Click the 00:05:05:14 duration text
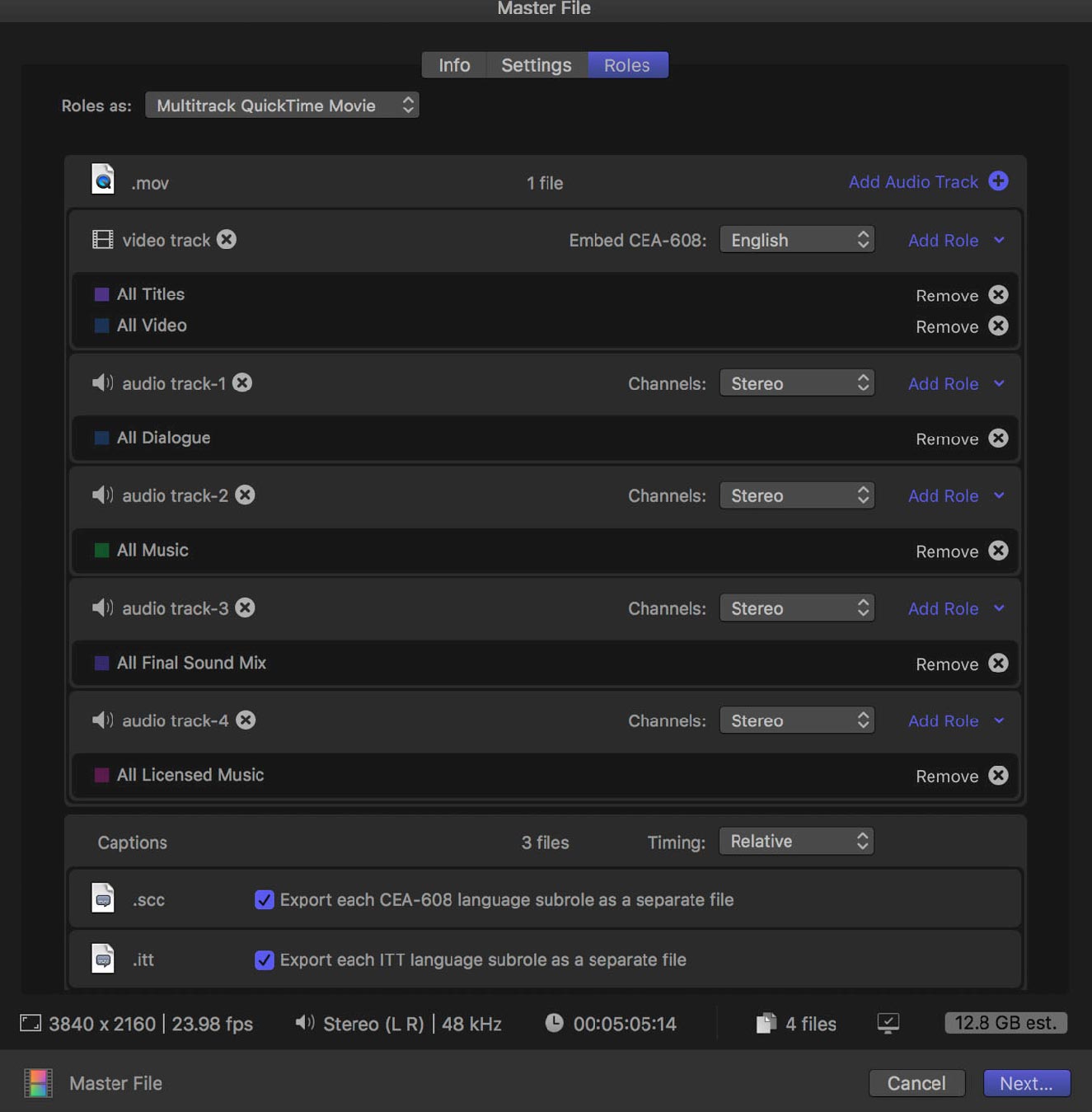The height and width of the screenshot is (1112, 1092). point(625,1024)
